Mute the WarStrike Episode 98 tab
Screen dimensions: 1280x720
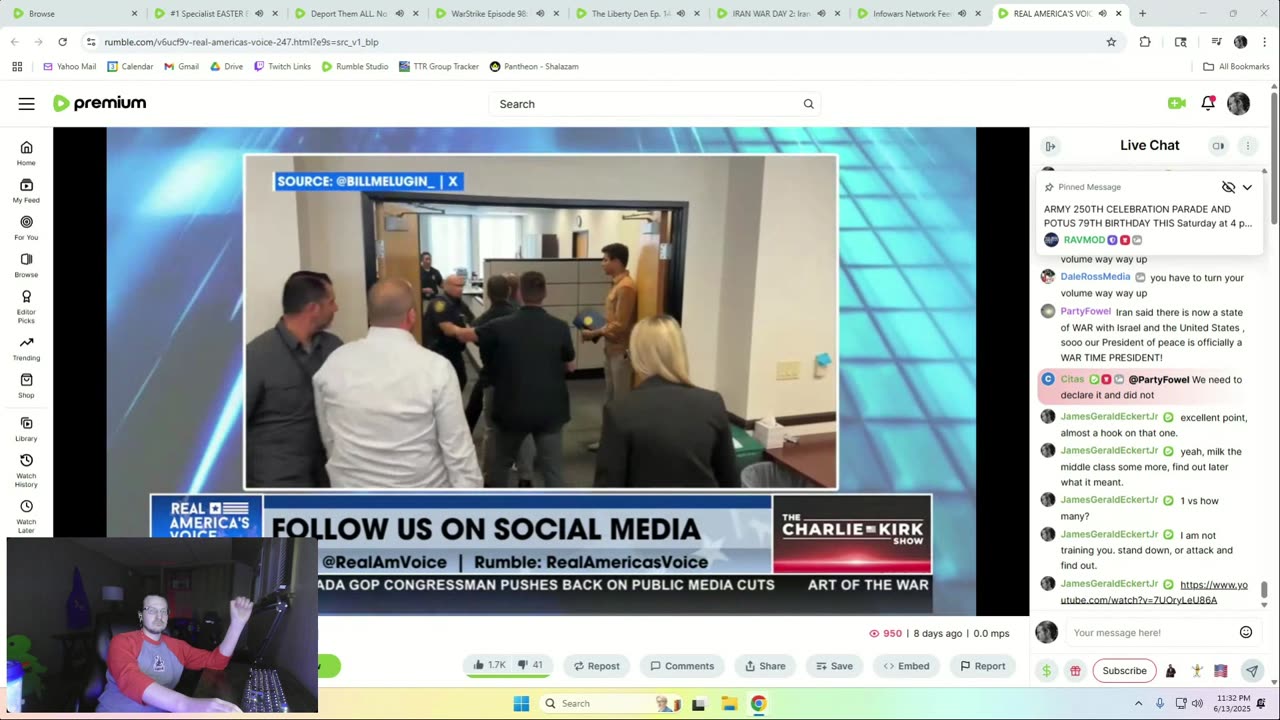pyautogui.click(x=539, y=14)
